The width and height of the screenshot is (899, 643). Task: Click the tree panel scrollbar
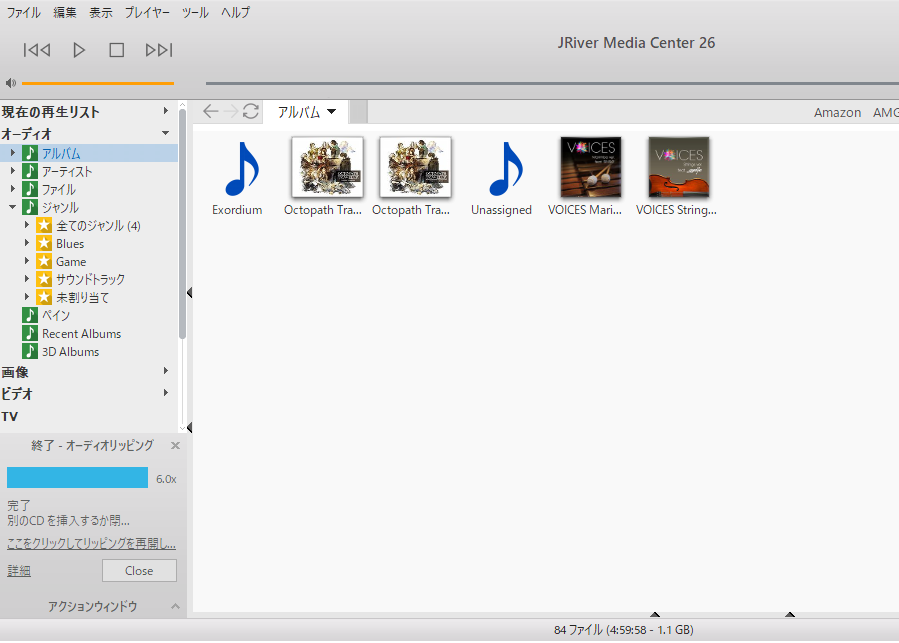click(182, 224)
